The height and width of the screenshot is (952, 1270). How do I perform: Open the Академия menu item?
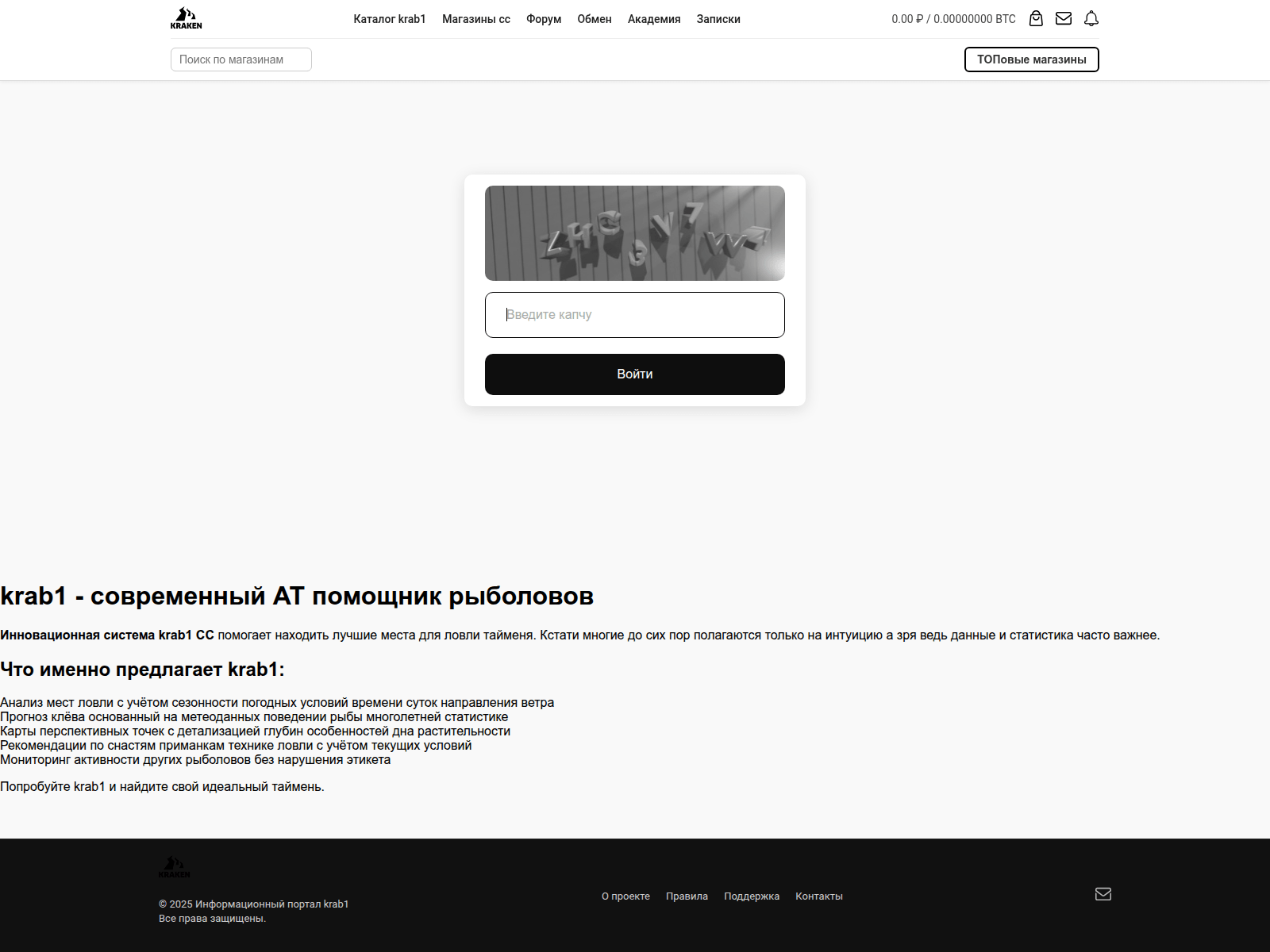pos(654,19)
